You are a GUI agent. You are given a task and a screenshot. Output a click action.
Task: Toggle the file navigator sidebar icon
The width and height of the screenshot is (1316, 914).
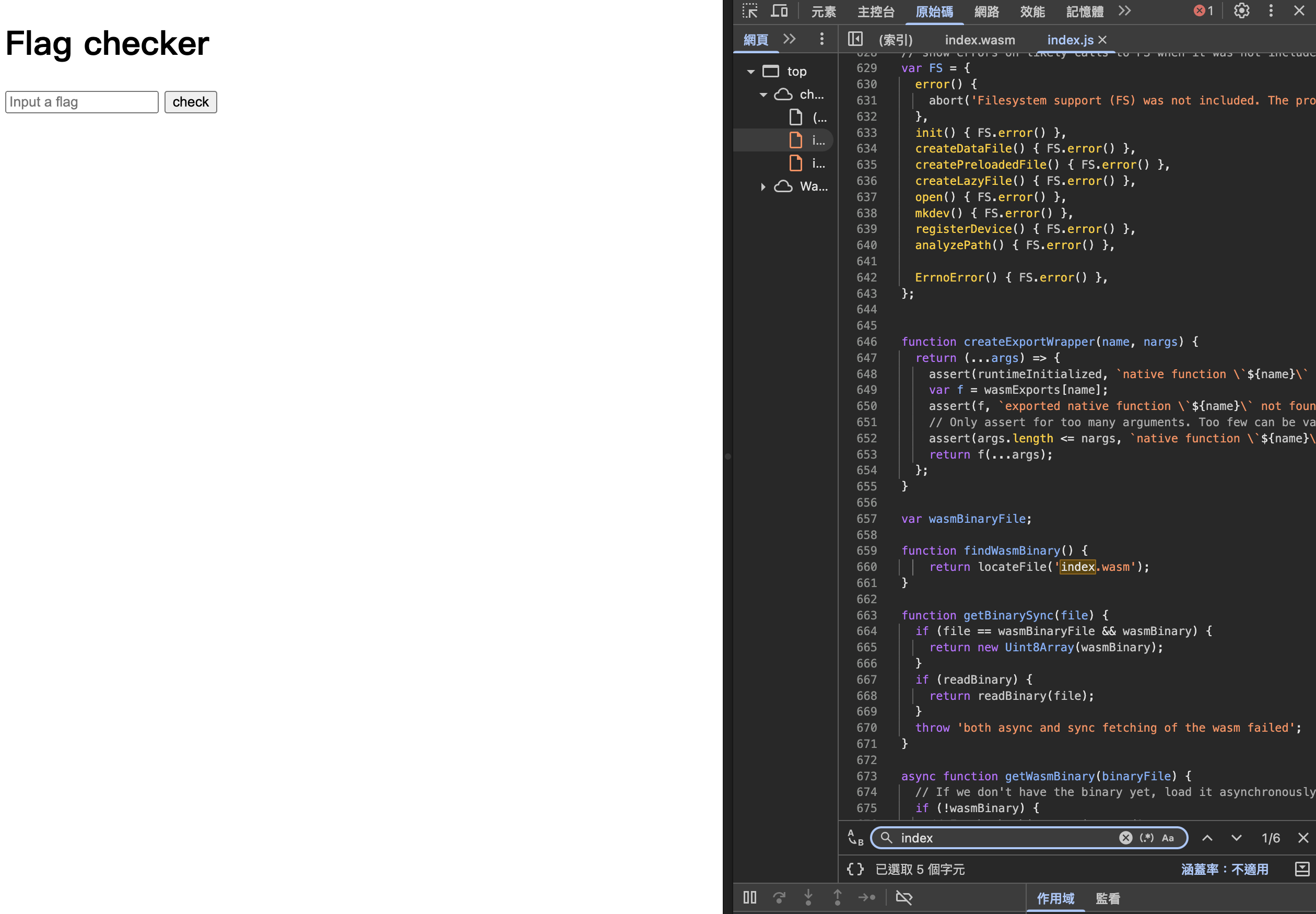point(855,39)
